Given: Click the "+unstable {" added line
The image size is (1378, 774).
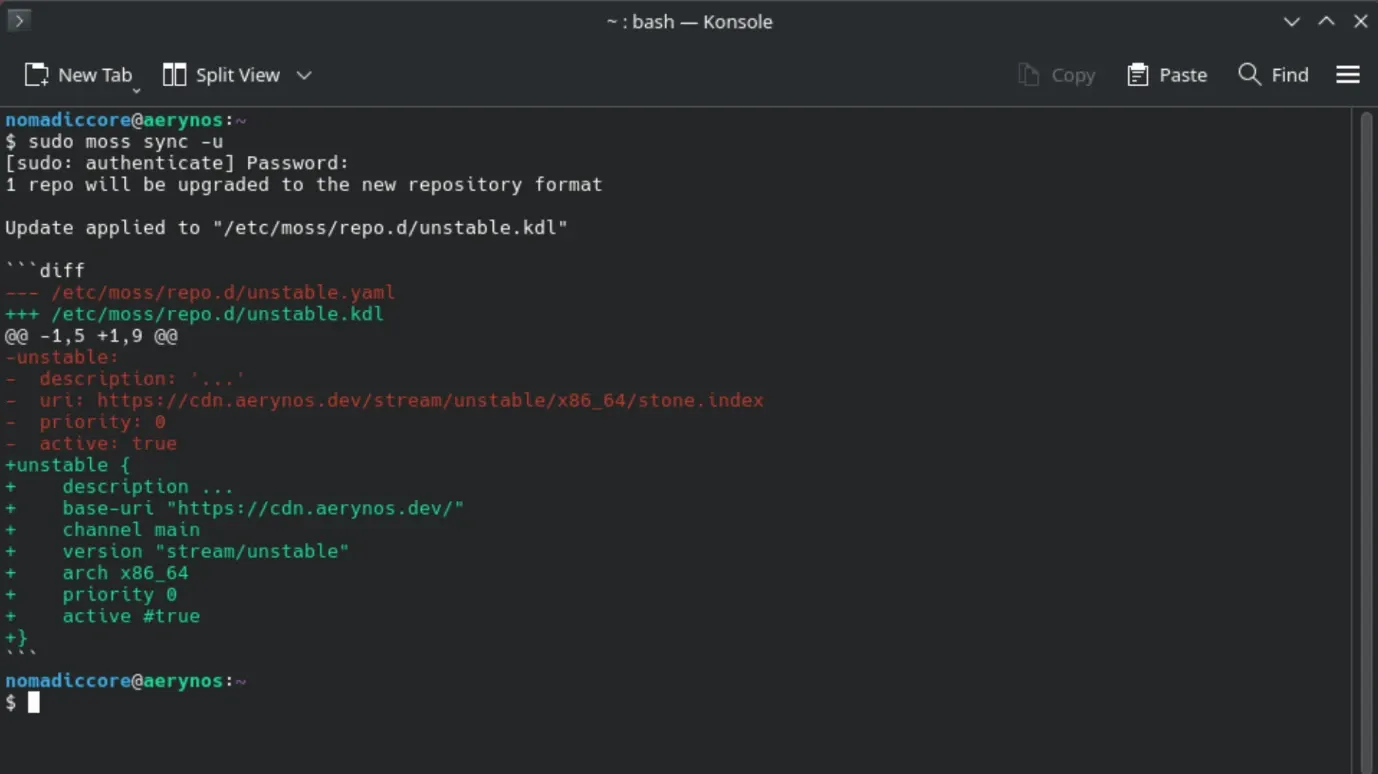Looking at the screenshot, I should tap(69, 465).
